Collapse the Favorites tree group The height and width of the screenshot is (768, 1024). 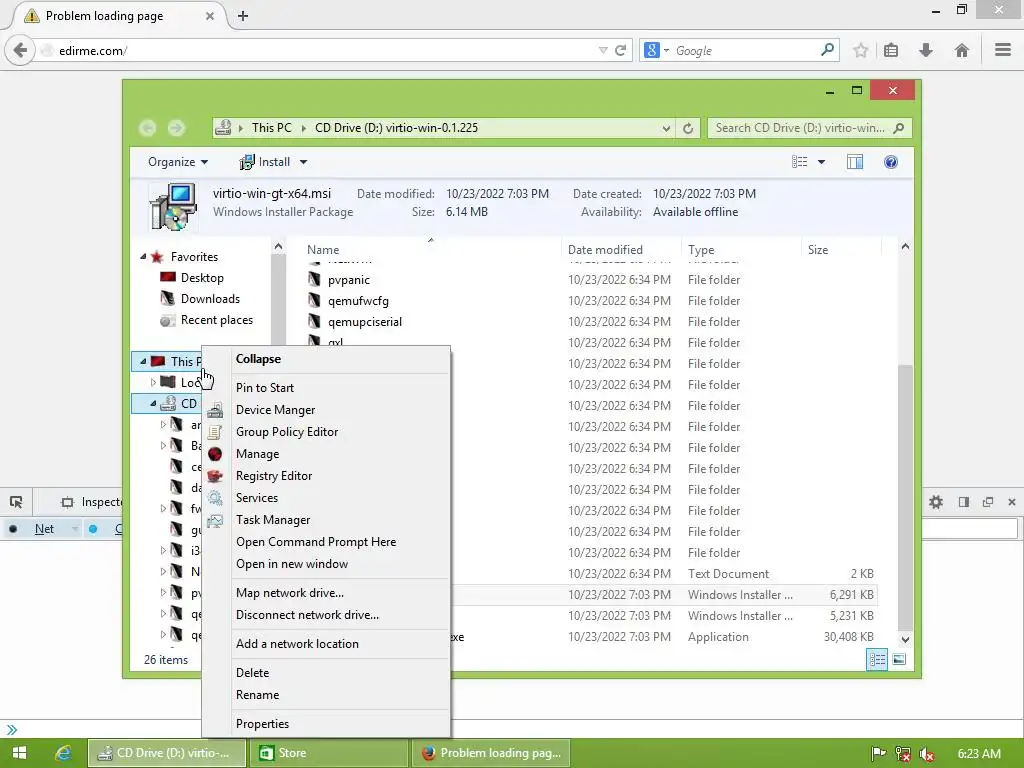point(143,257)
